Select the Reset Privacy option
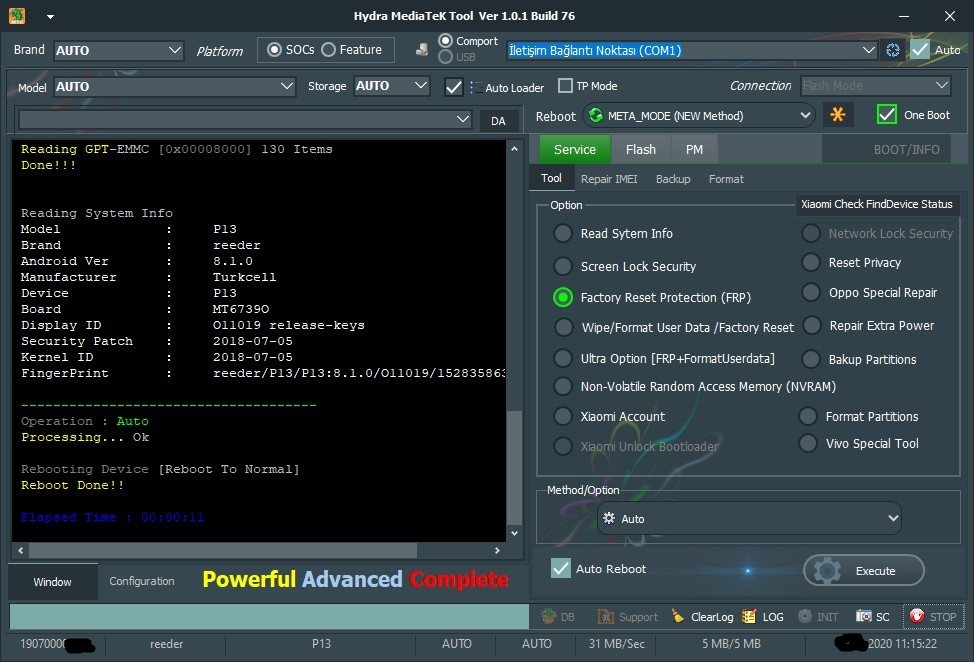Image resolution: width=974 pixels, height=662 pixels. click(811, 263)
